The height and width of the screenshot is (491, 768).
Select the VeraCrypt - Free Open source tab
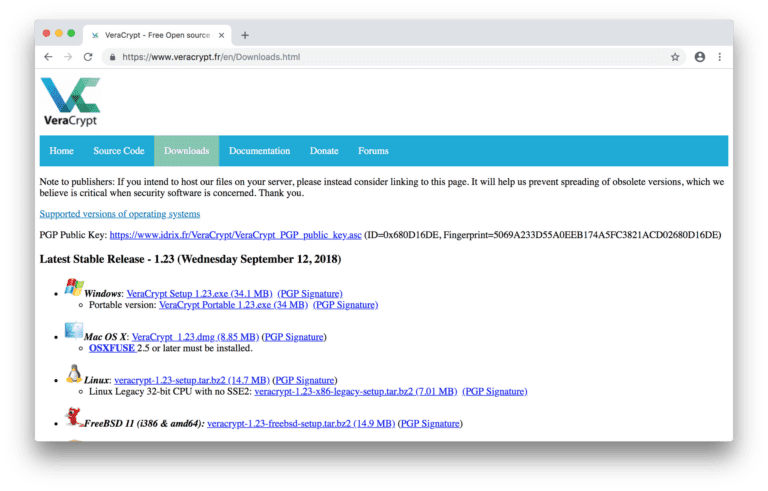point(157,35)
